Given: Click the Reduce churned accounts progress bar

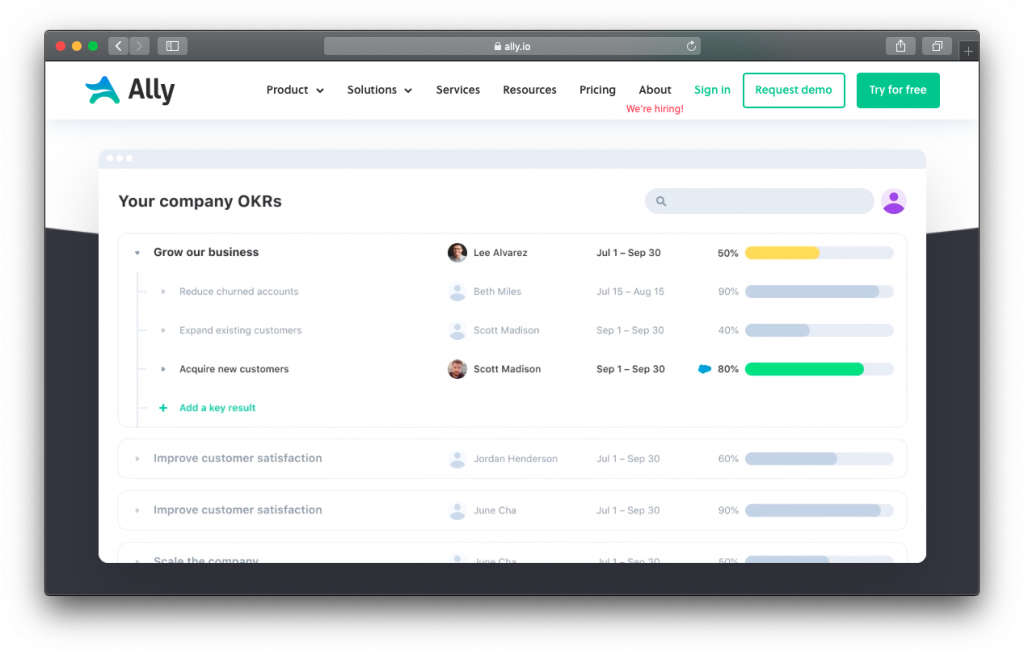Looking at the screenshot, I should (819, 292).
